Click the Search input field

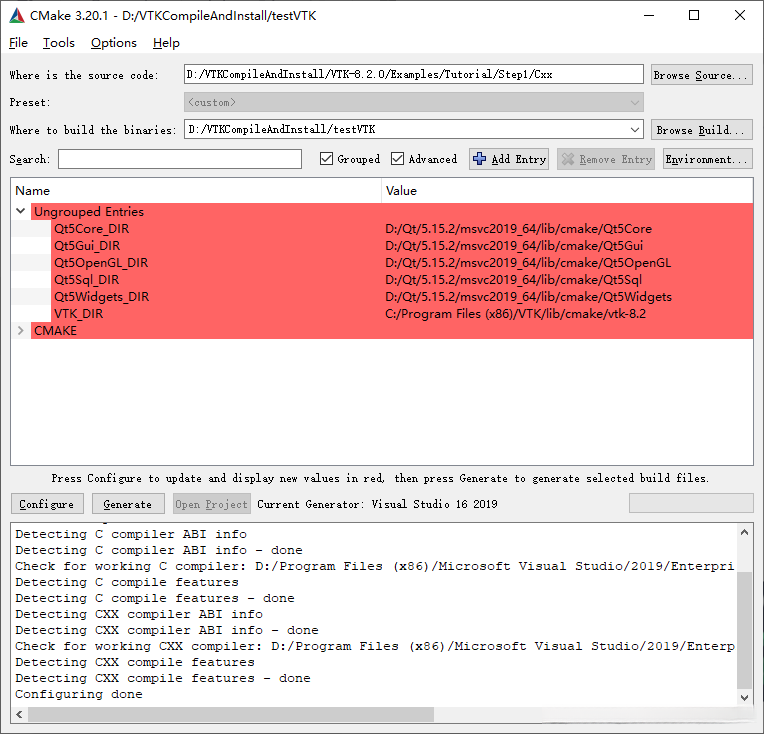[180, 159]
